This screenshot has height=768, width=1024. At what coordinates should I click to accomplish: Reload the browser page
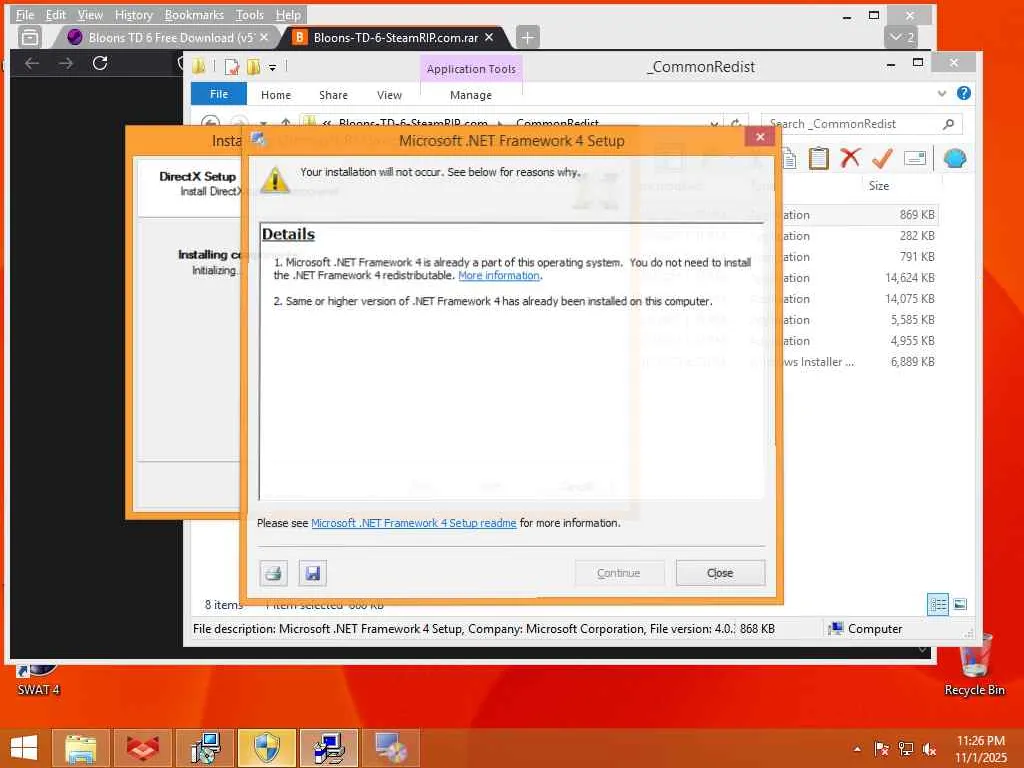coord(100,63)
